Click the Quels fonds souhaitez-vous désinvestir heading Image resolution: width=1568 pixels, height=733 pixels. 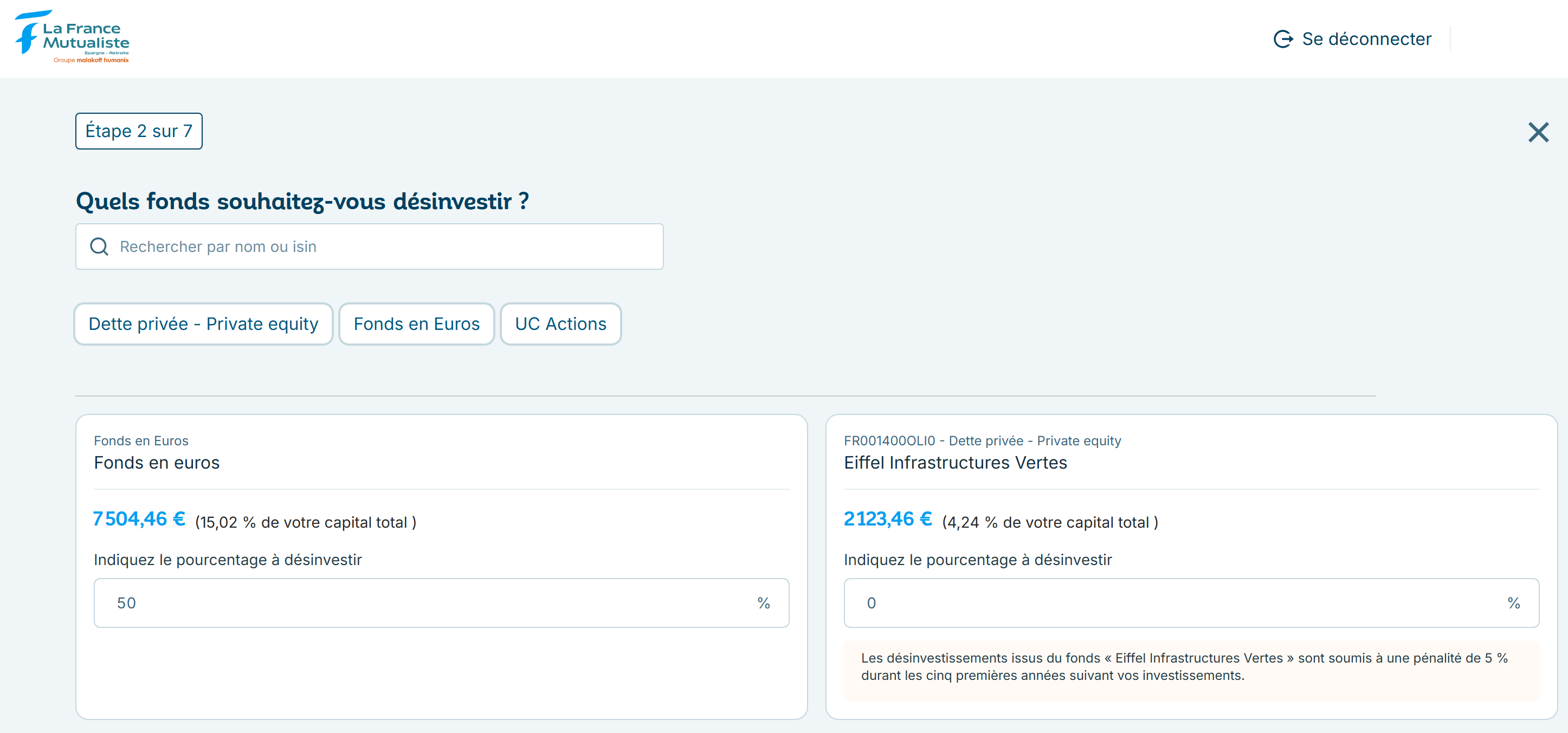coord(302,202)
